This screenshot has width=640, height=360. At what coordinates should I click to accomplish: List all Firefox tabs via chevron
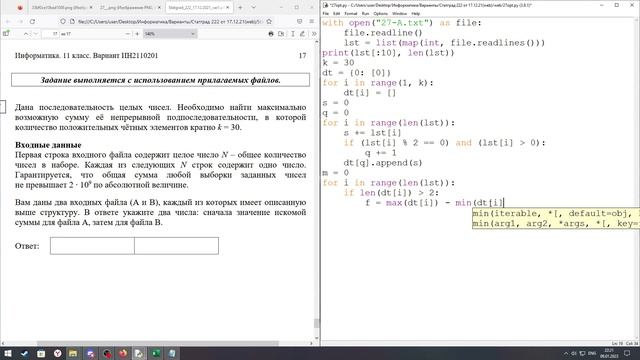(x=253, y=7)
